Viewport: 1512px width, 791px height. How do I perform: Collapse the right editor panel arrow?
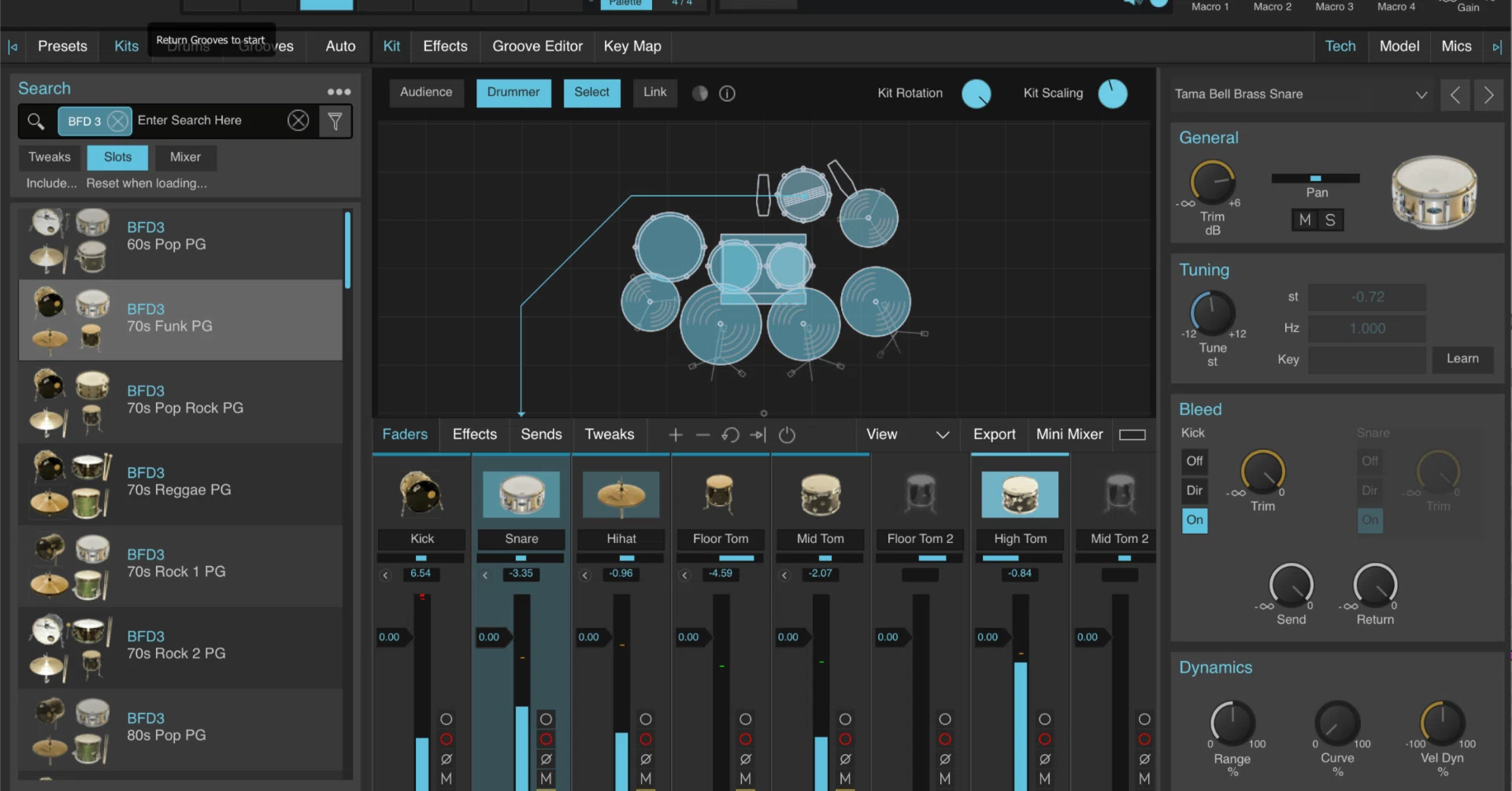click(x=1496, y=47)
